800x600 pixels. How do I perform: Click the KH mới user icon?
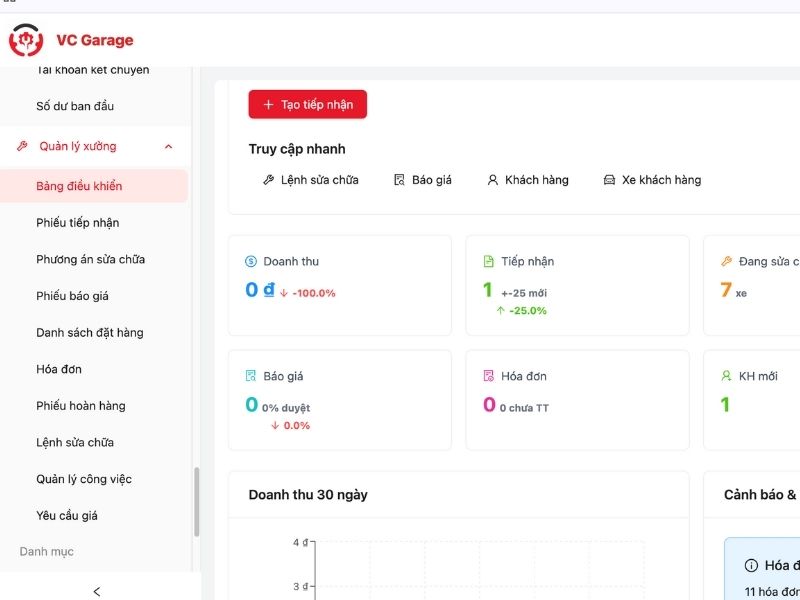click(727, 376)
